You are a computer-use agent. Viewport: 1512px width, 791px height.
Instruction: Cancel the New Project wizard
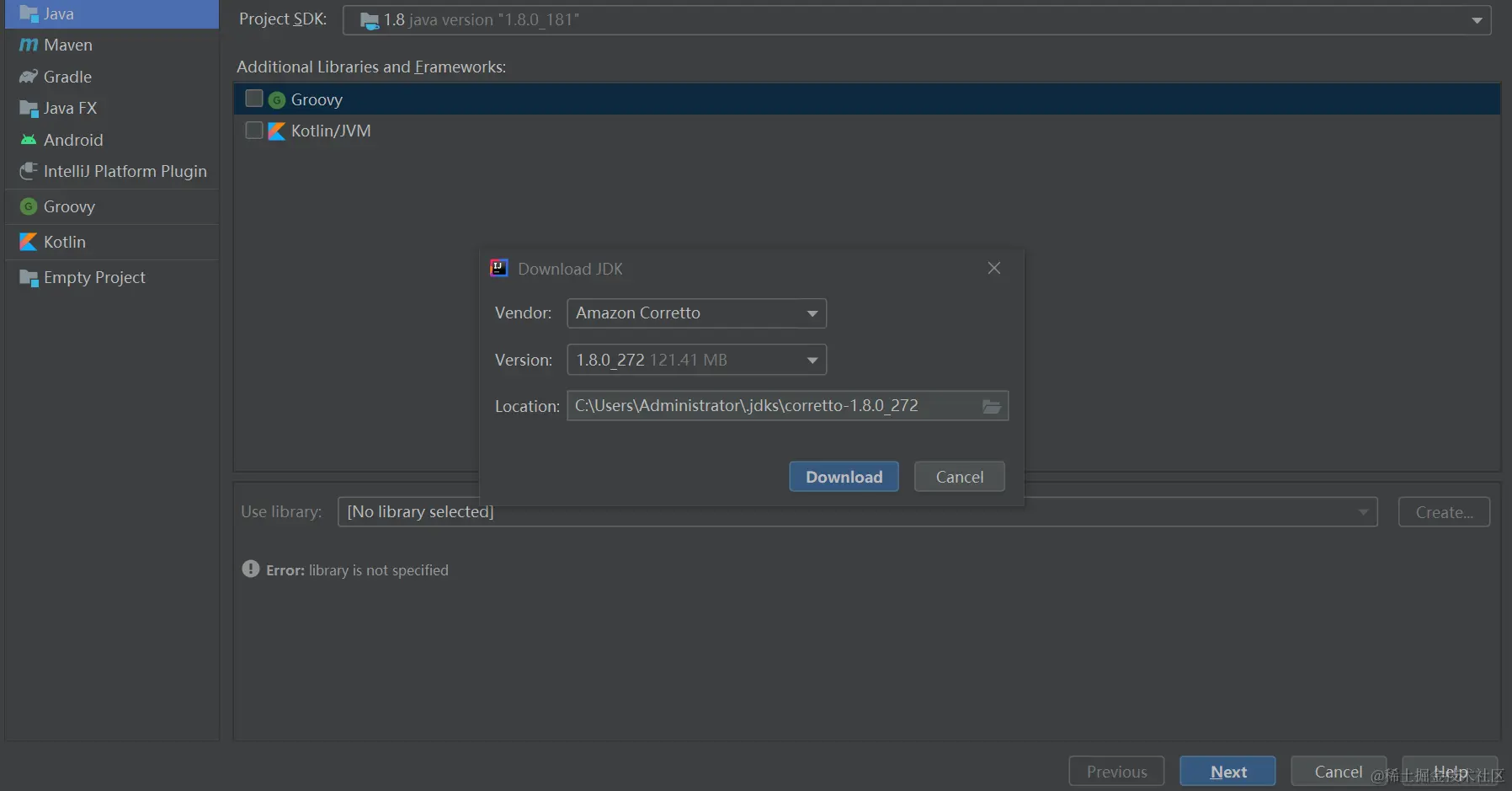point(1339,772)
